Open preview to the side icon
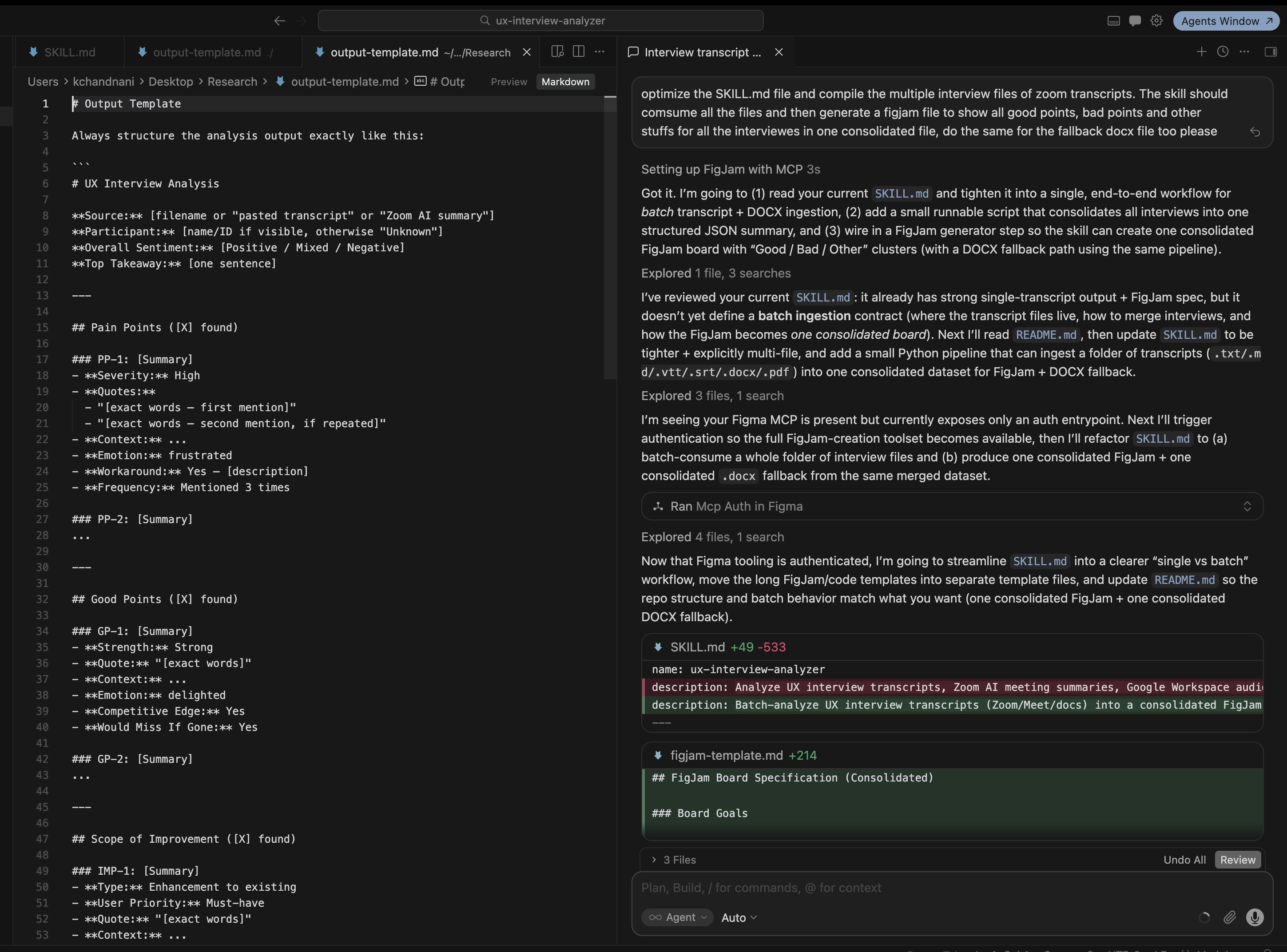Screen dimensions: 1287x952 [557, 52]
